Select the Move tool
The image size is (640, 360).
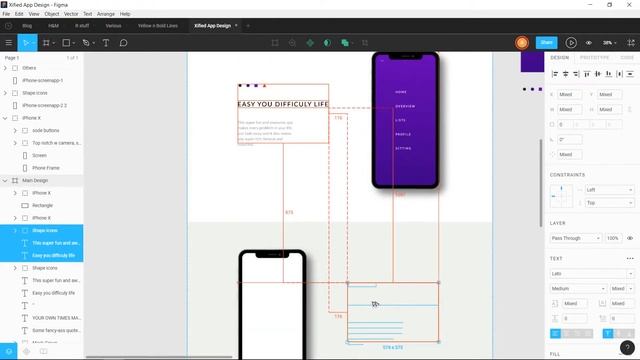[x=26, y=43]
